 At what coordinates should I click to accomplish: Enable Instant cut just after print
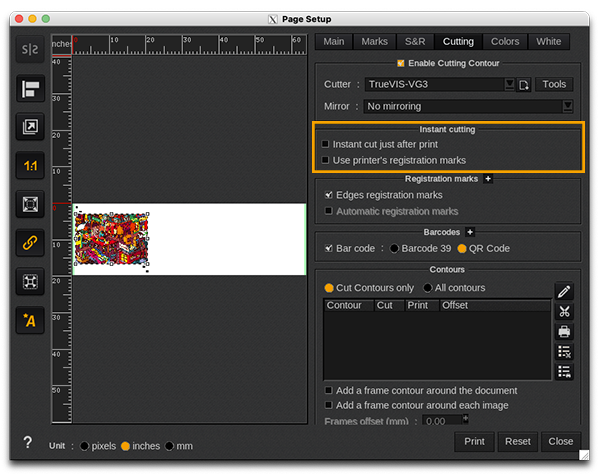point(325,145)
